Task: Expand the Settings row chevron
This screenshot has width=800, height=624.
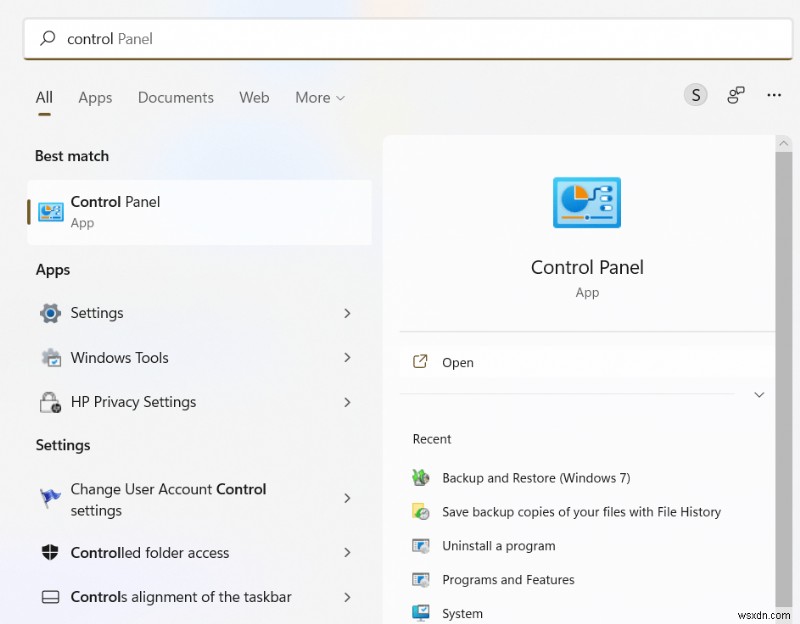Action: click(347, 313)
